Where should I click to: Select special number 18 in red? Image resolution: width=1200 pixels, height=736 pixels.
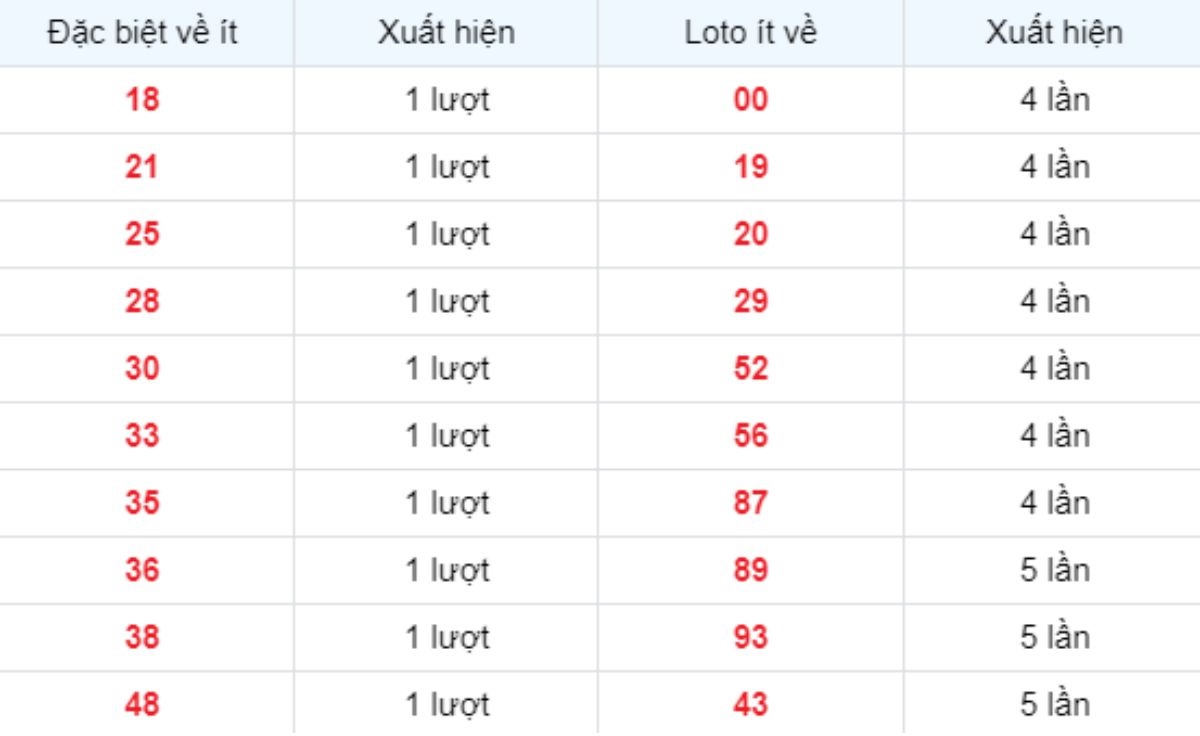142,100
